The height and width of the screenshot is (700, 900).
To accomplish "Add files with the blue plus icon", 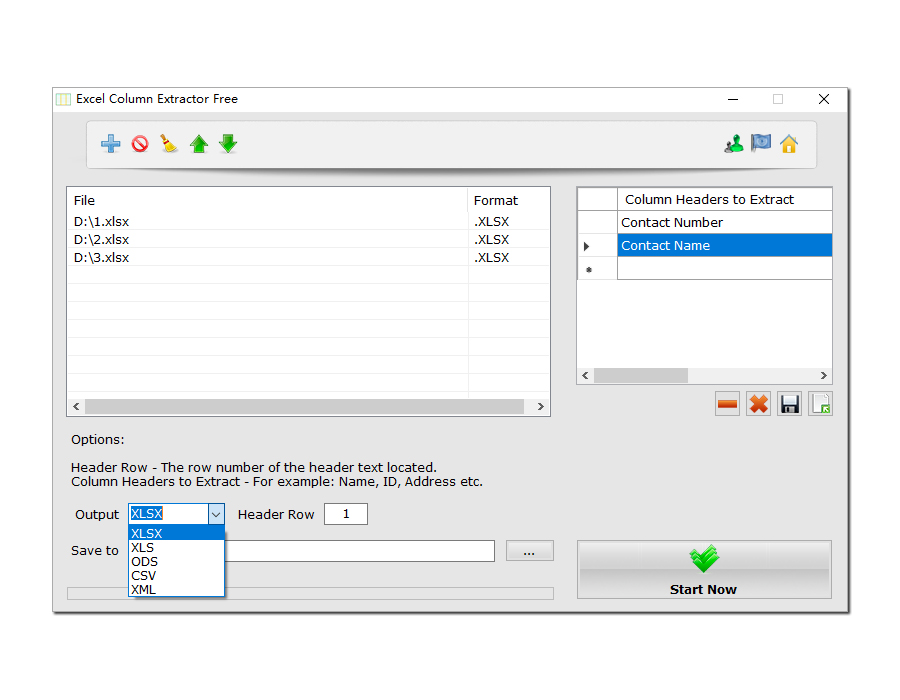I will pyautogui.click(x=110, y=143).
